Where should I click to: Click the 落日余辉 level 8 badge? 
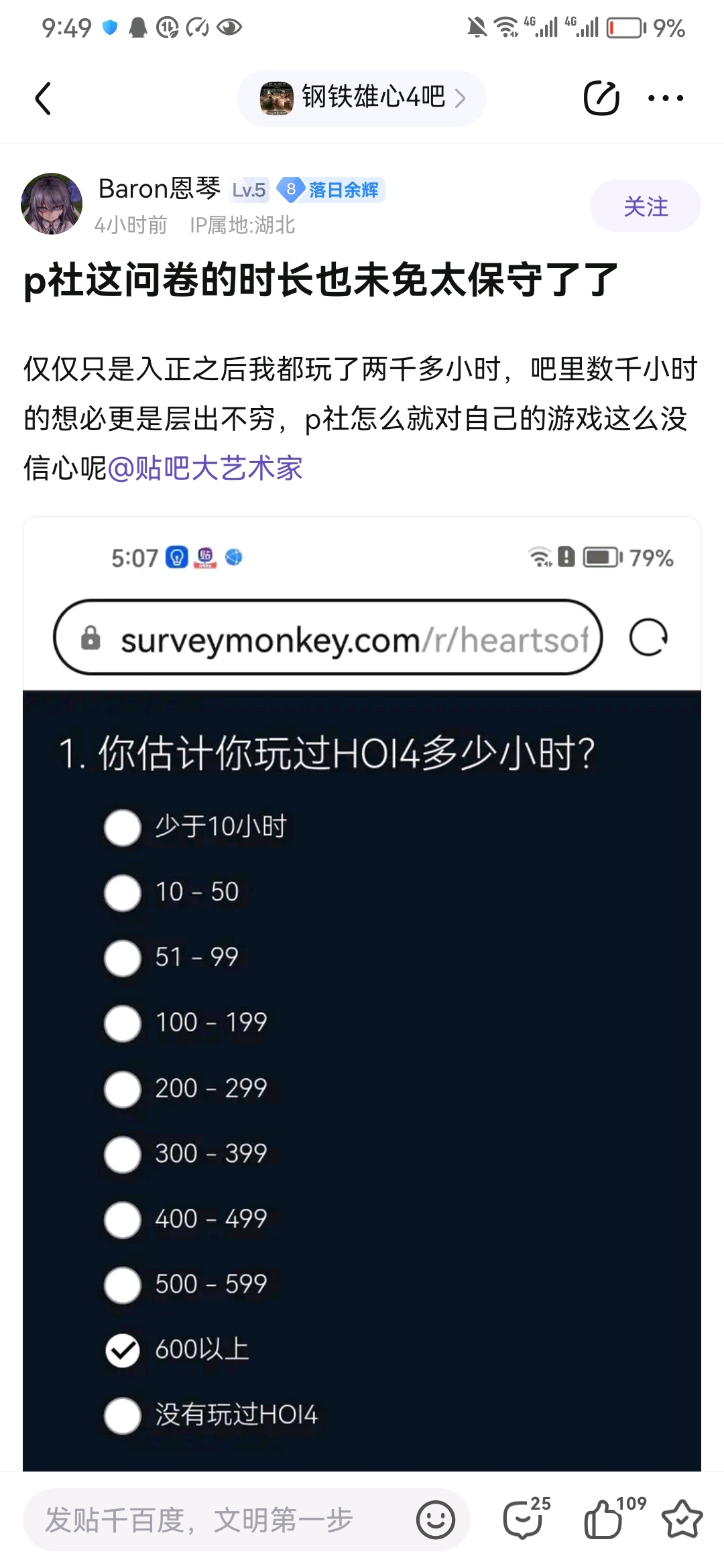coord(330,190)
